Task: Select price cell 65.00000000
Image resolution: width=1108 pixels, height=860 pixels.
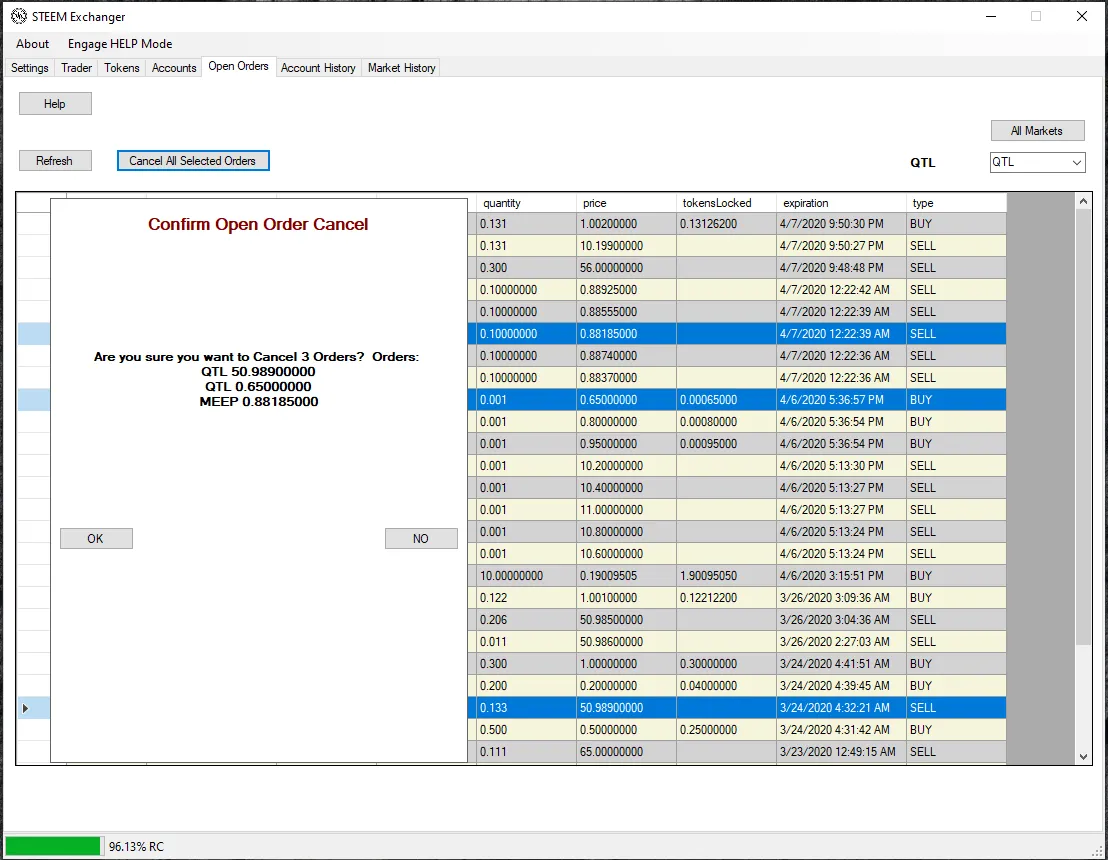Action: point(626,752)
